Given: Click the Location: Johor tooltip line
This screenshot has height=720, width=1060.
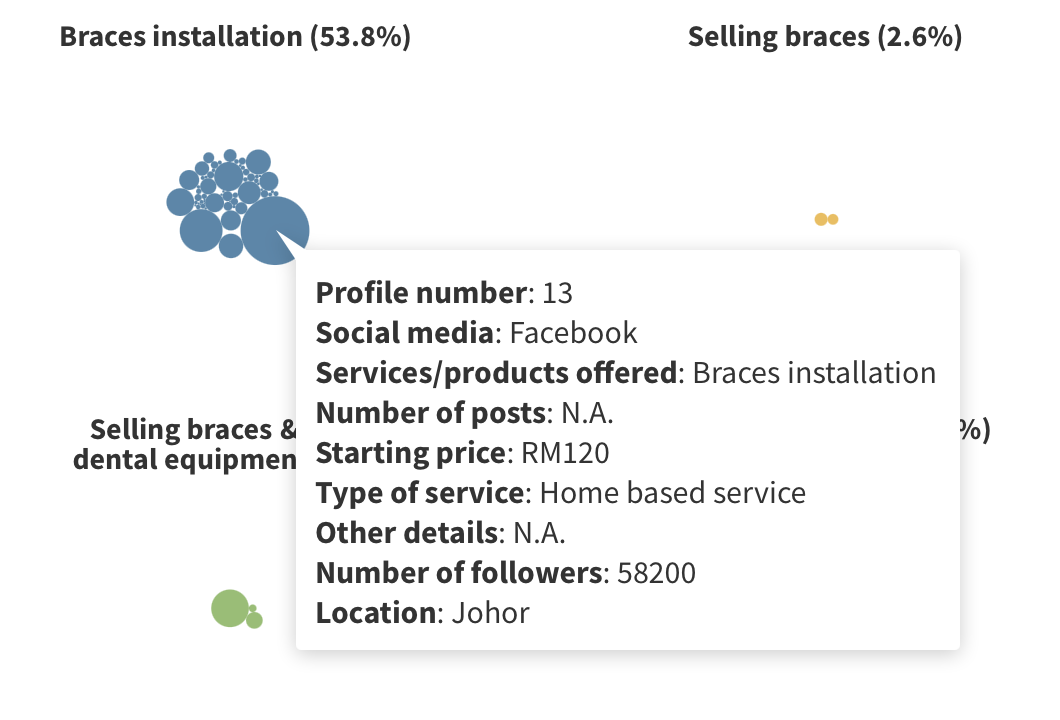Looking at the screenshot, I should coord(422,613).
